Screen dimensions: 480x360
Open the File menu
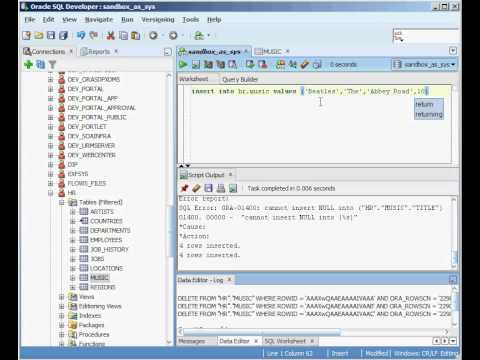click(30, 20)
